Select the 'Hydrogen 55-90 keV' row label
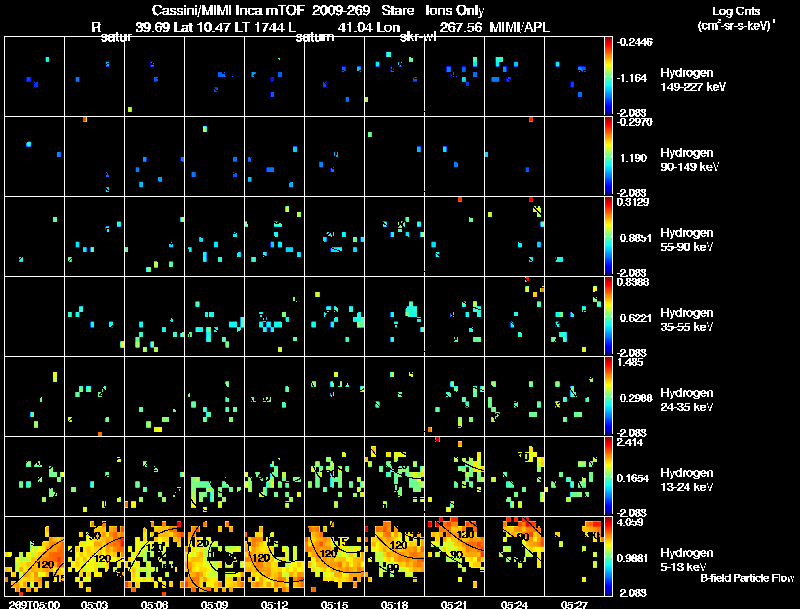800x609 pixels. [x=687, y=240]
